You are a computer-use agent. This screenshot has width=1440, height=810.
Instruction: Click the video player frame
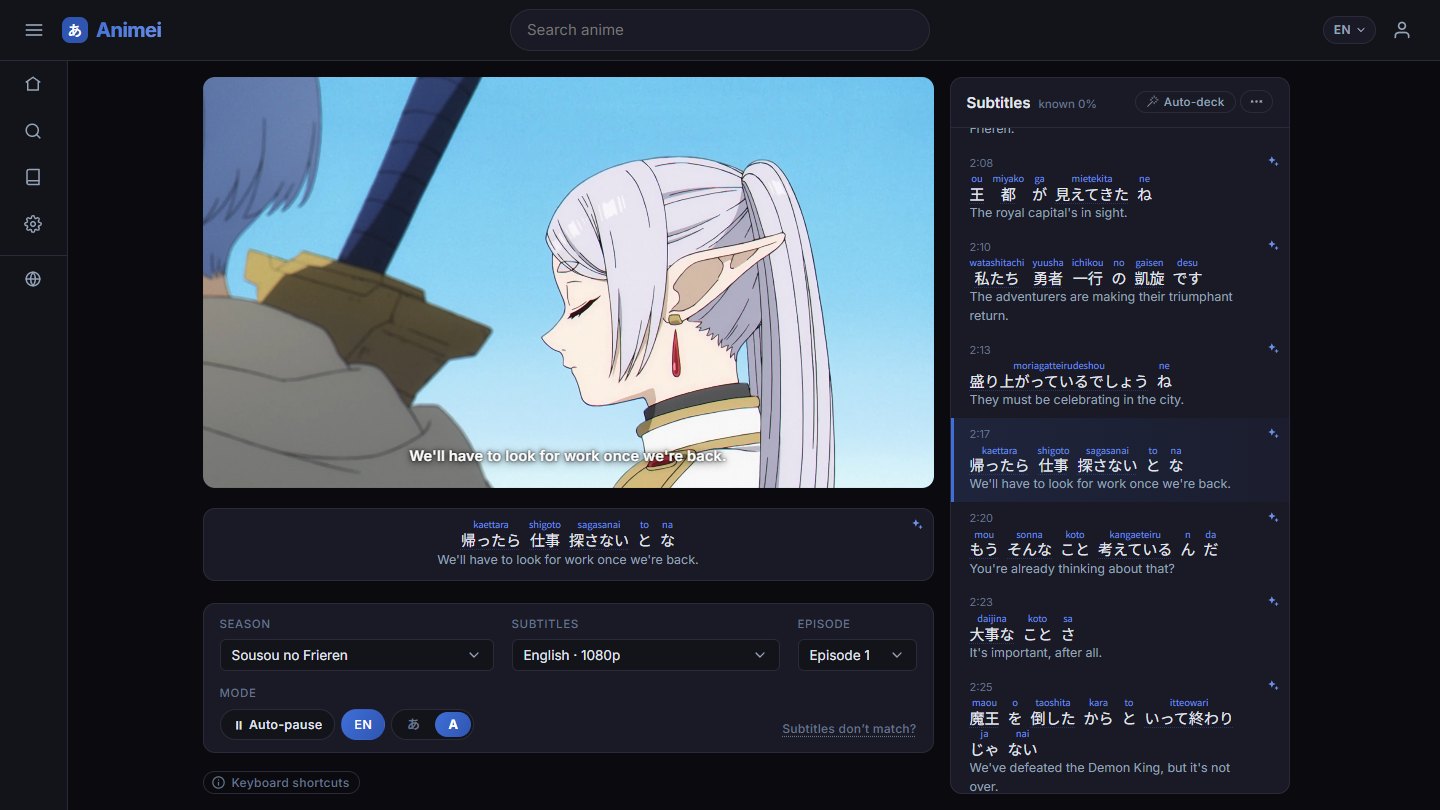(568, 282)
